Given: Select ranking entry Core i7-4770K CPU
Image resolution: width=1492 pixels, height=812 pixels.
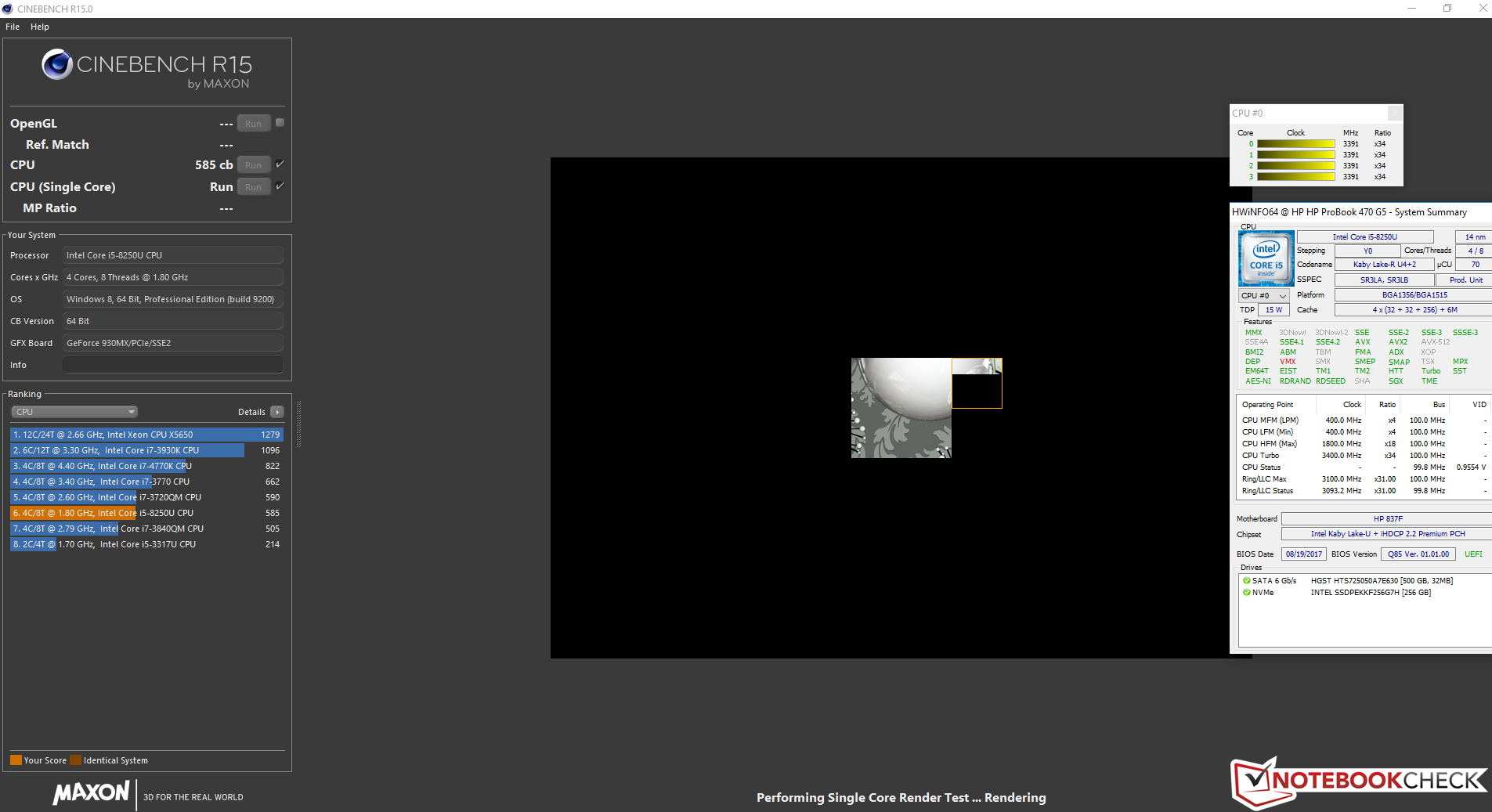Looking at the screenshot, I should point(146,466).
